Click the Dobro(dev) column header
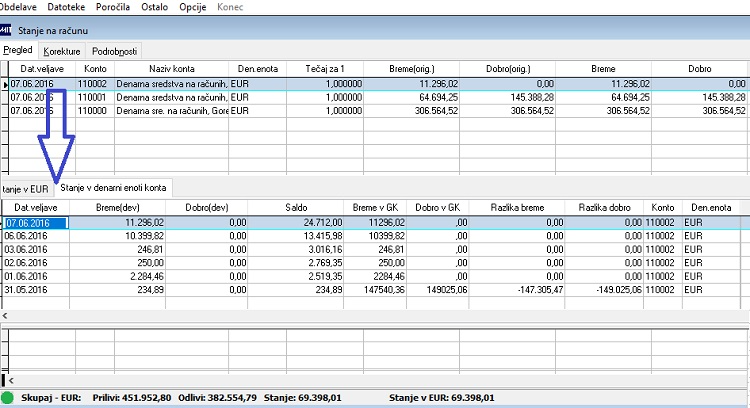This screenshot has width=750, height=408. (x=207, y=208)
